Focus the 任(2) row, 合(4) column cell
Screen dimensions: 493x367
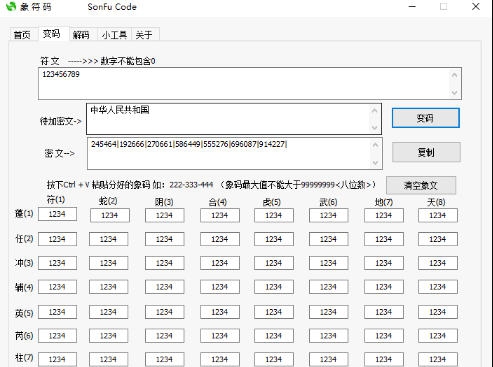pyautogui.click(x=220, y=239)
